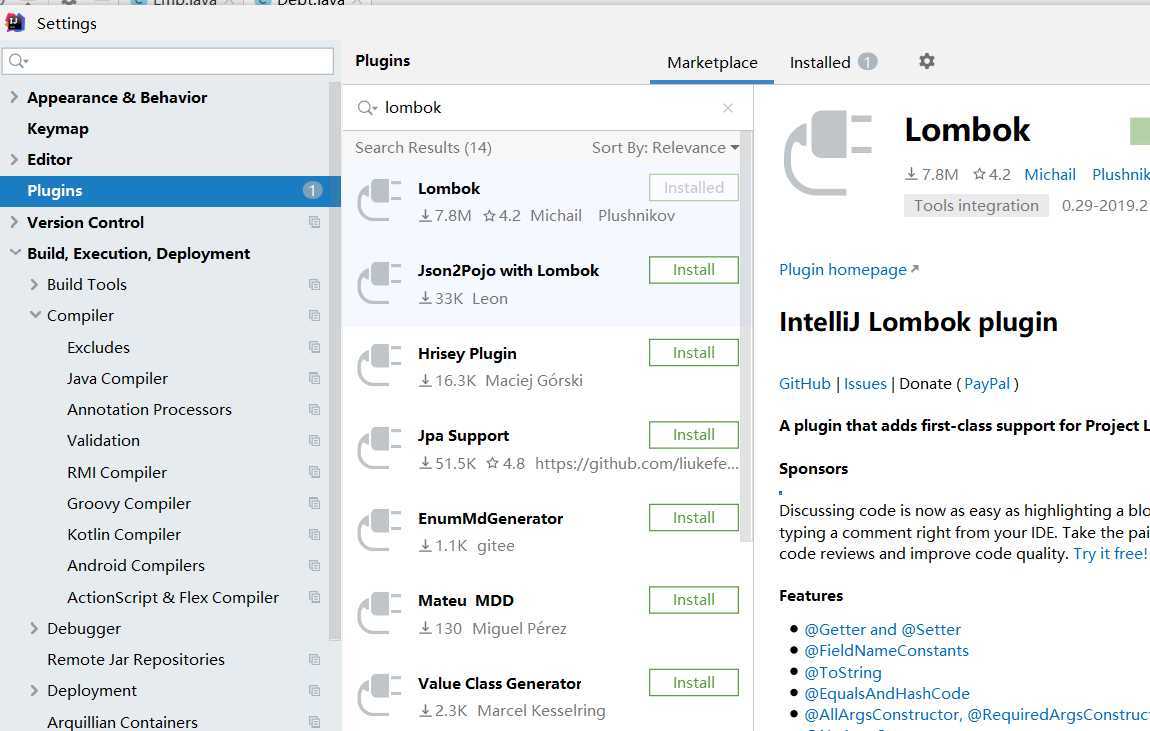The width and height of the screenshot is (1150, 731).
Task: Click the project-level icon beside Groovy Compiler
Action: point(315,503)
